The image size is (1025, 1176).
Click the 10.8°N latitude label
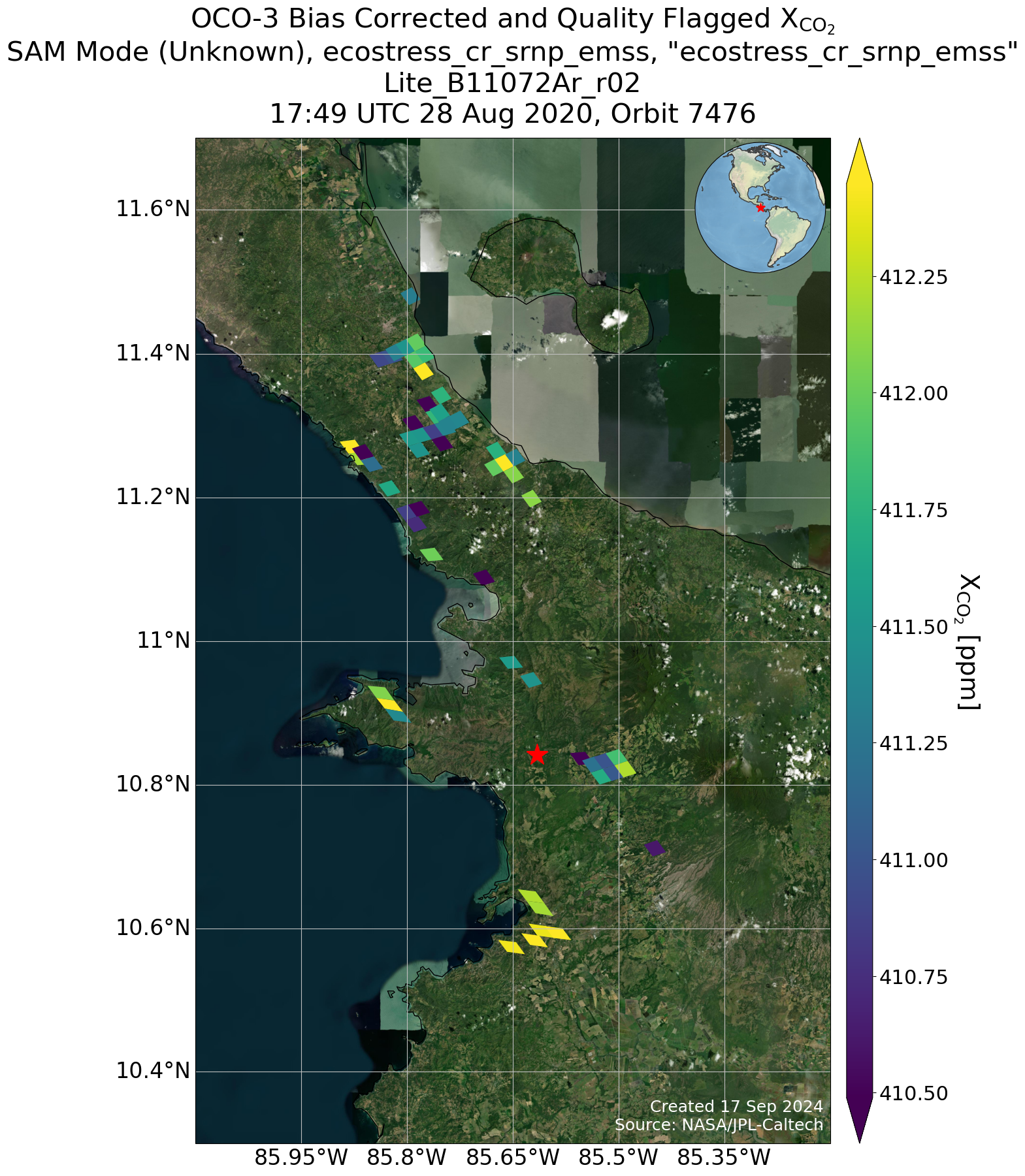(152, 784)
